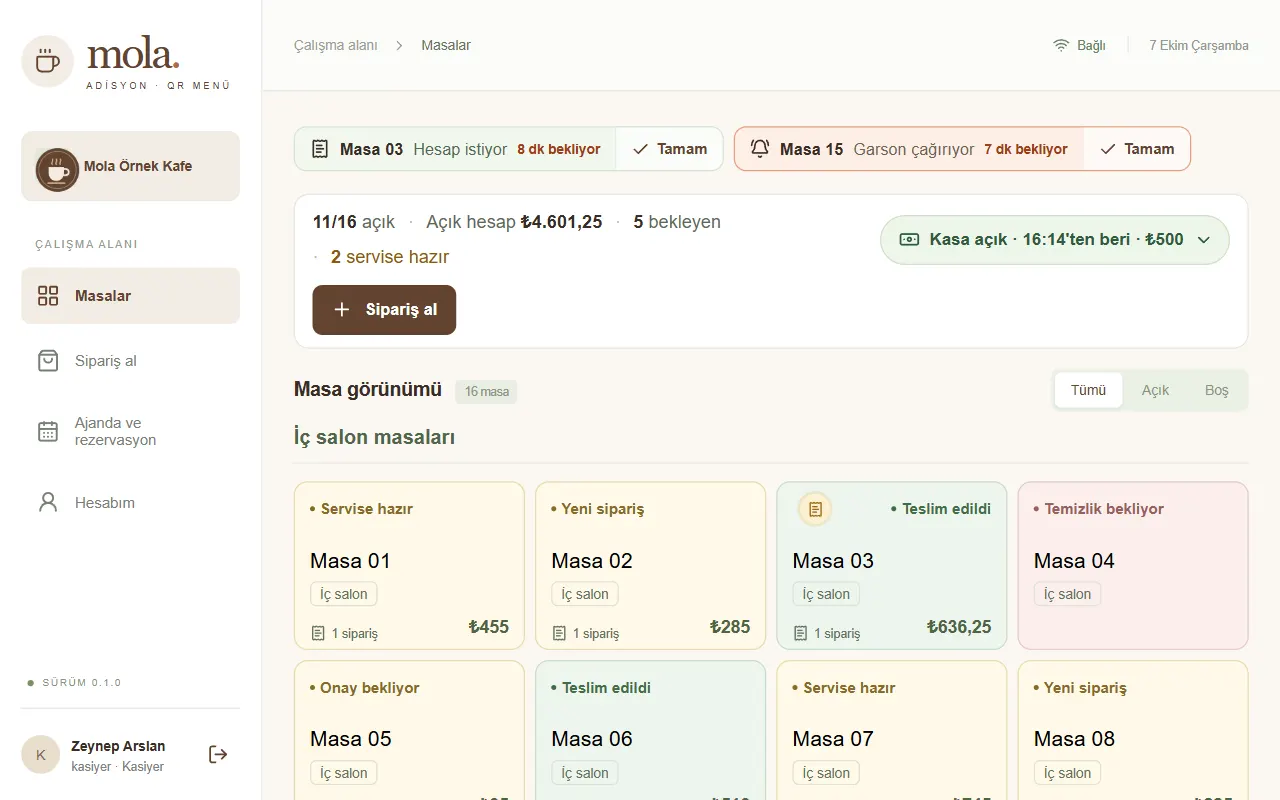Viewport: 1280px width, 800px height.
Task: Open Masalar in the sidebar menu
Action: tap(130, 296)
